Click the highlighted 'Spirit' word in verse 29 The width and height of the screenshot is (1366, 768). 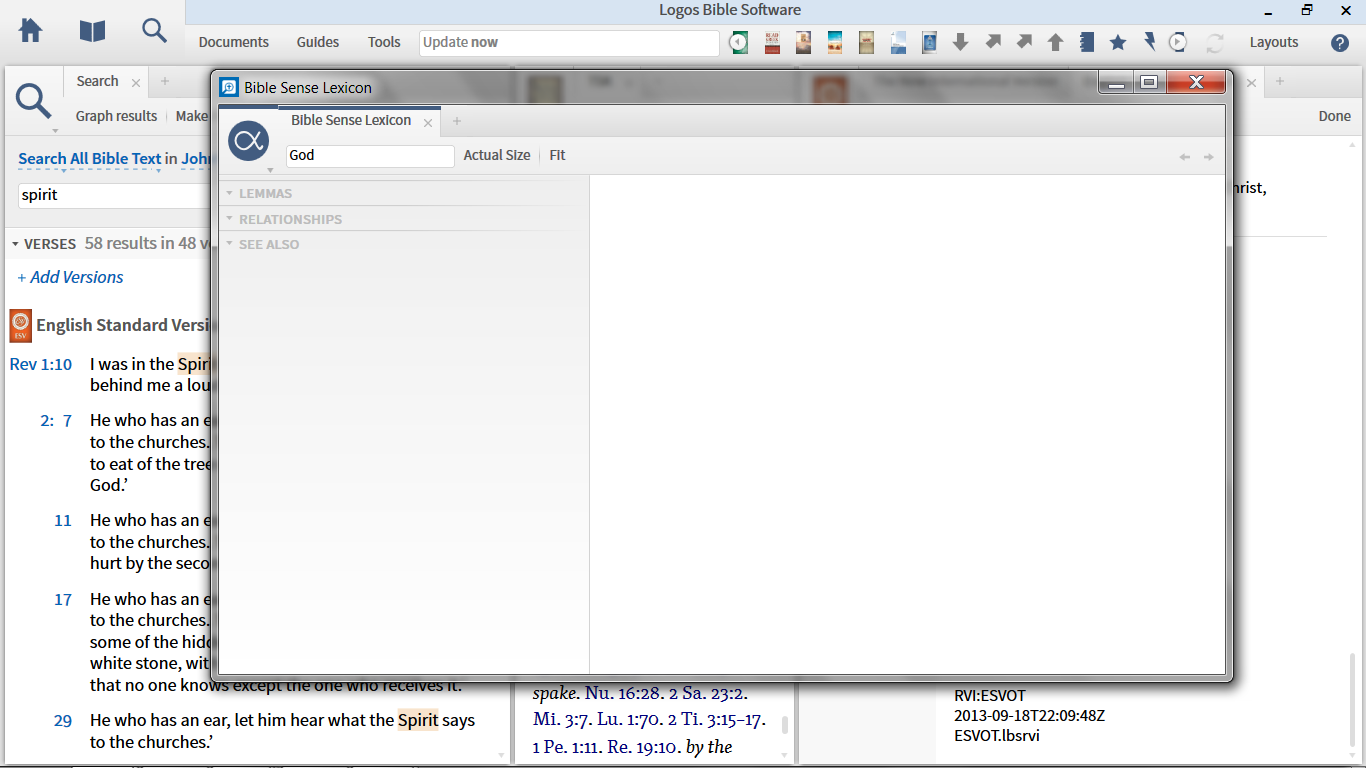(x=418, y=720)
